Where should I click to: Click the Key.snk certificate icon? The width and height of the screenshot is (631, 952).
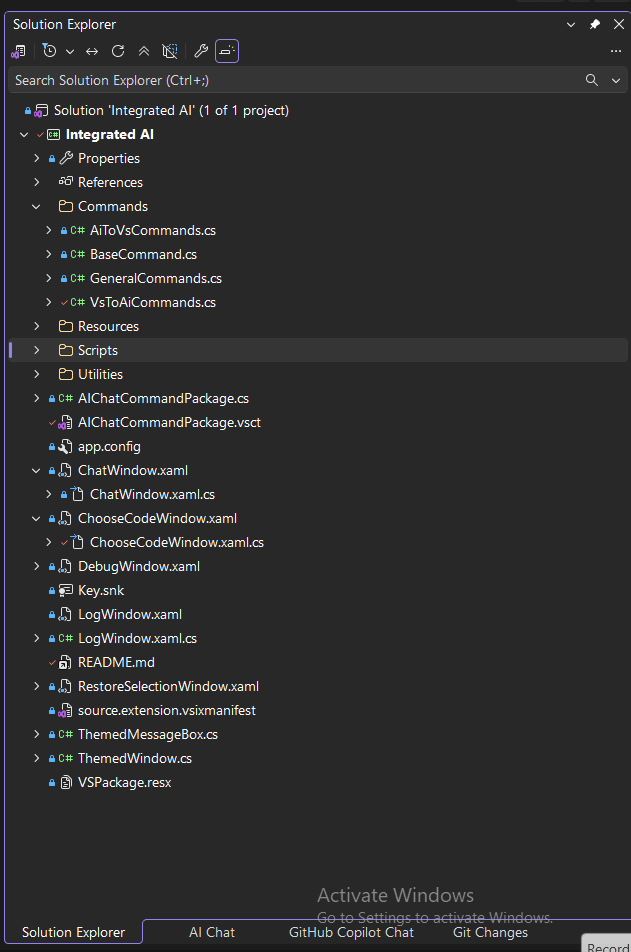(65, 590)
